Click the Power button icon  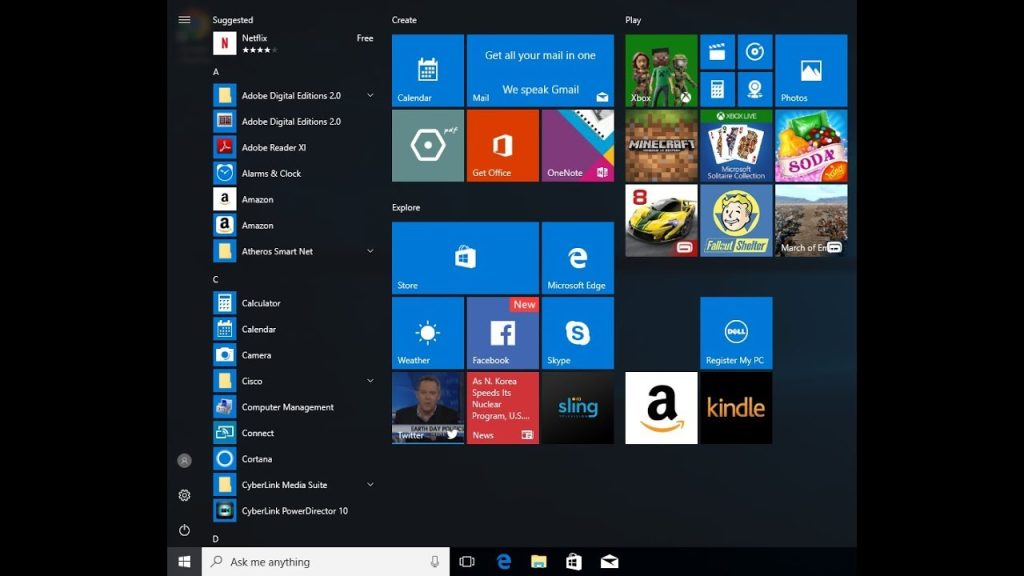(x=184, y=530)
